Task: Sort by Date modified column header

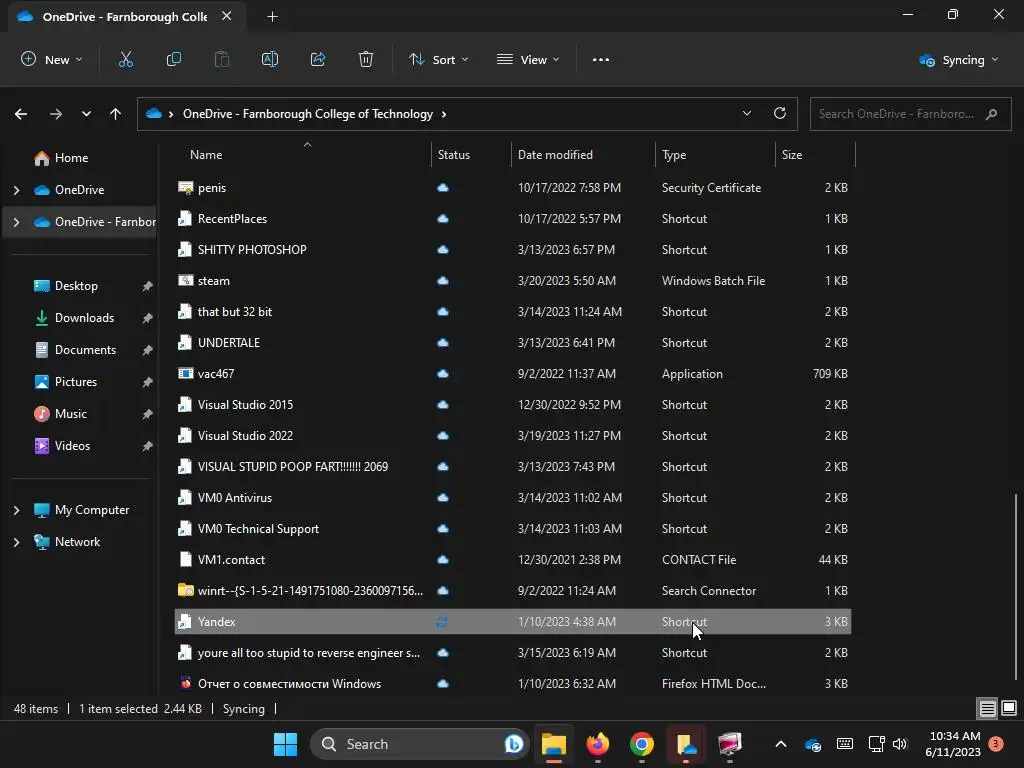Action: [555, 155]
